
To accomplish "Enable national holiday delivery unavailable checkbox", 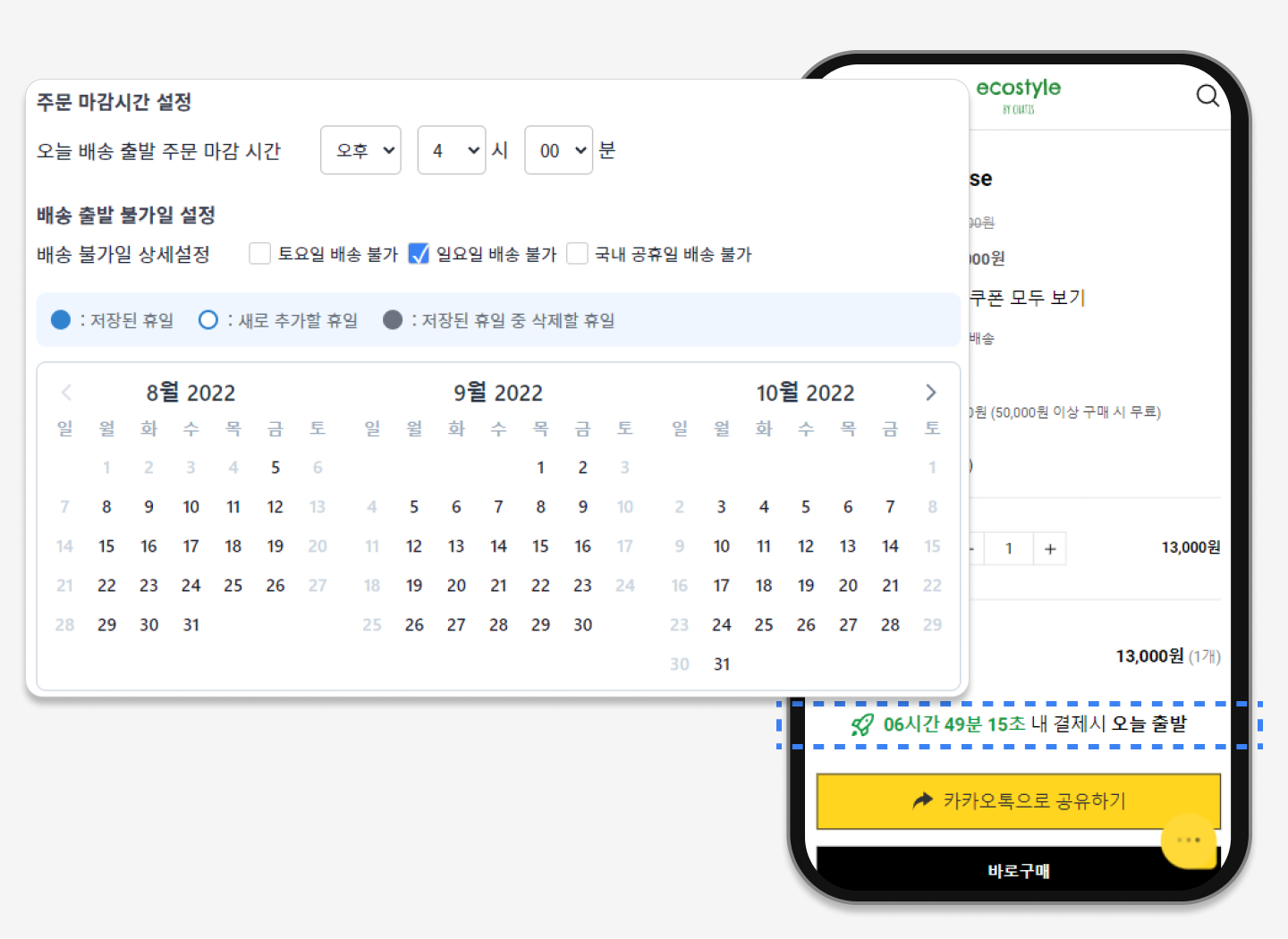I will pyautogui.click(x=578, y=254).
